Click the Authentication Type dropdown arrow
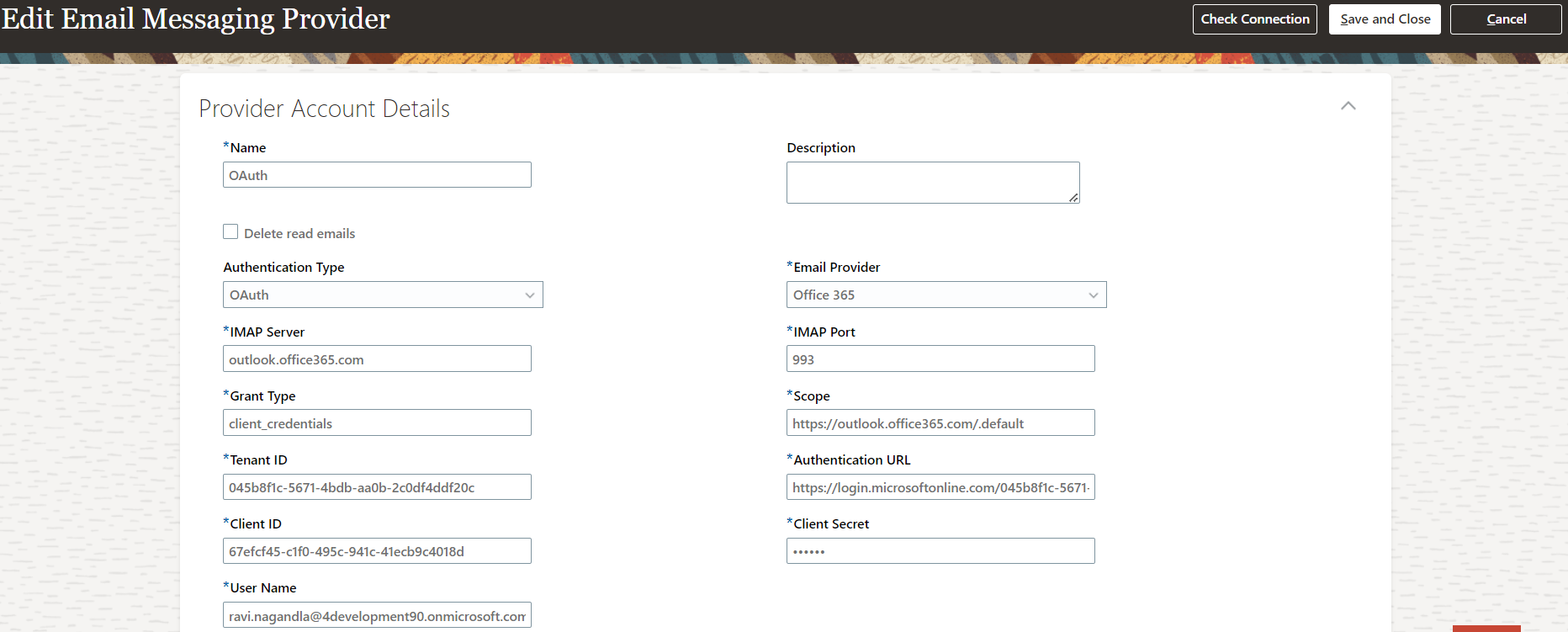 [530, 295]
